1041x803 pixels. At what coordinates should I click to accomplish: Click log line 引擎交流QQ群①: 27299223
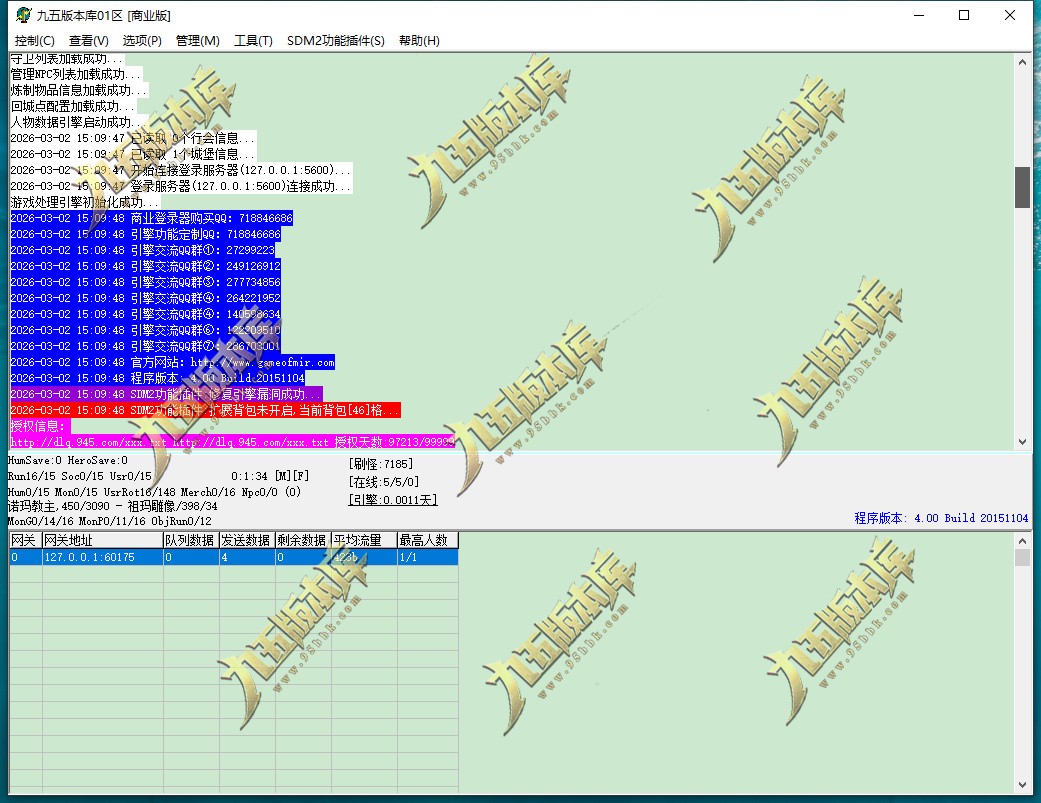[x=143, y=250]
